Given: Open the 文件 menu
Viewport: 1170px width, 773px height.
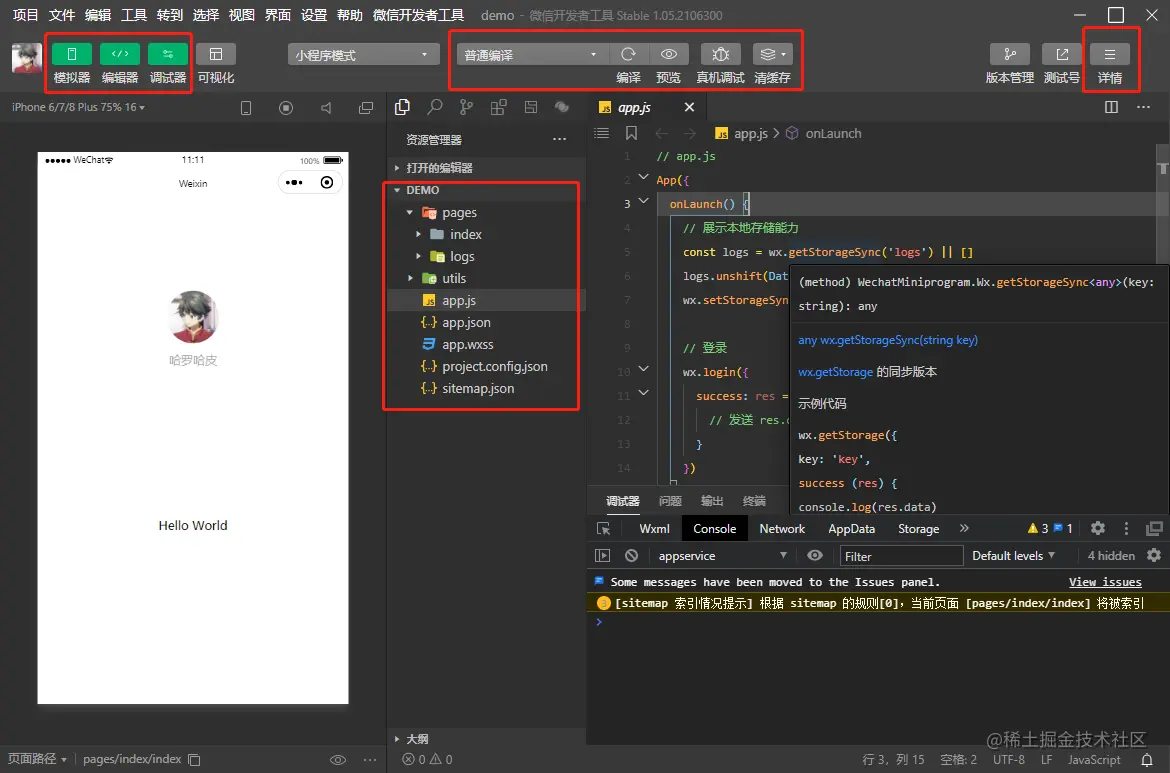Looking at the screenshot, I should click(62, 15).
